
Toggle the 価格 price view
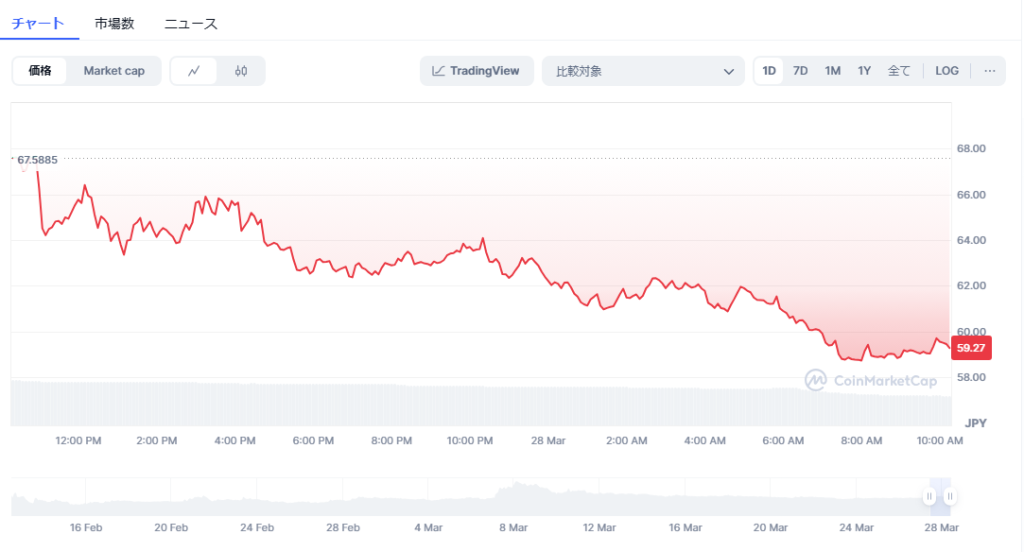click(x=40, y=71)
